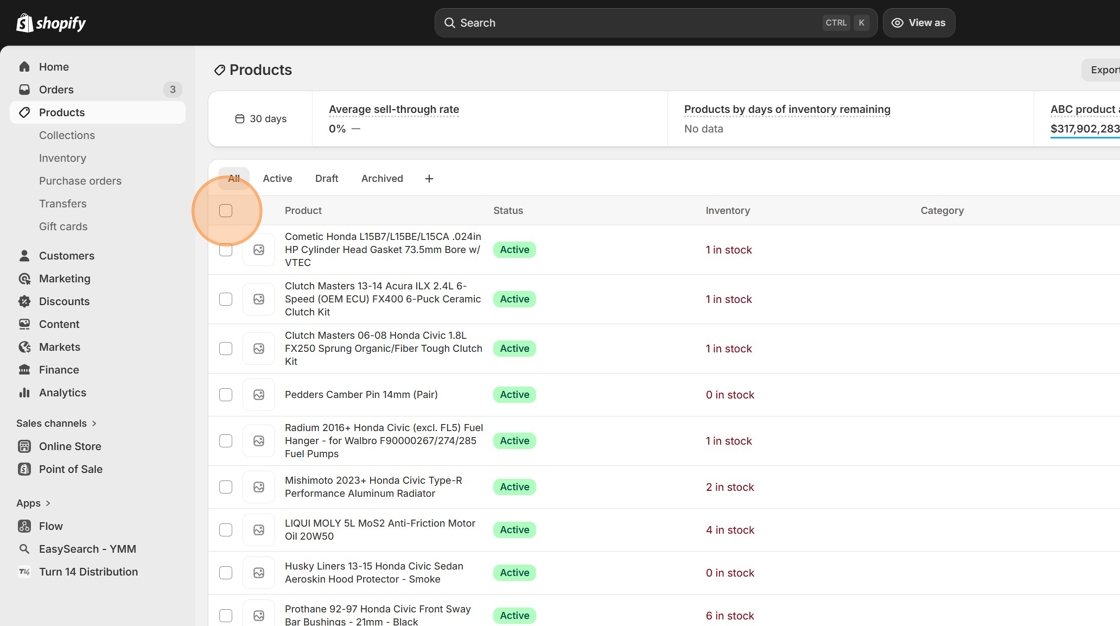Click the View as button

(x=919, y=23)
